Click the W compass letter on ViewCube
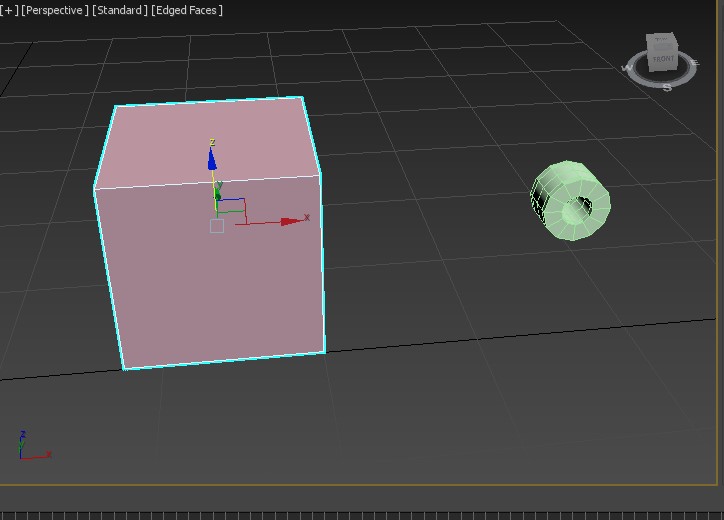Viewport: 724px width, 520px height. [628, 68]
